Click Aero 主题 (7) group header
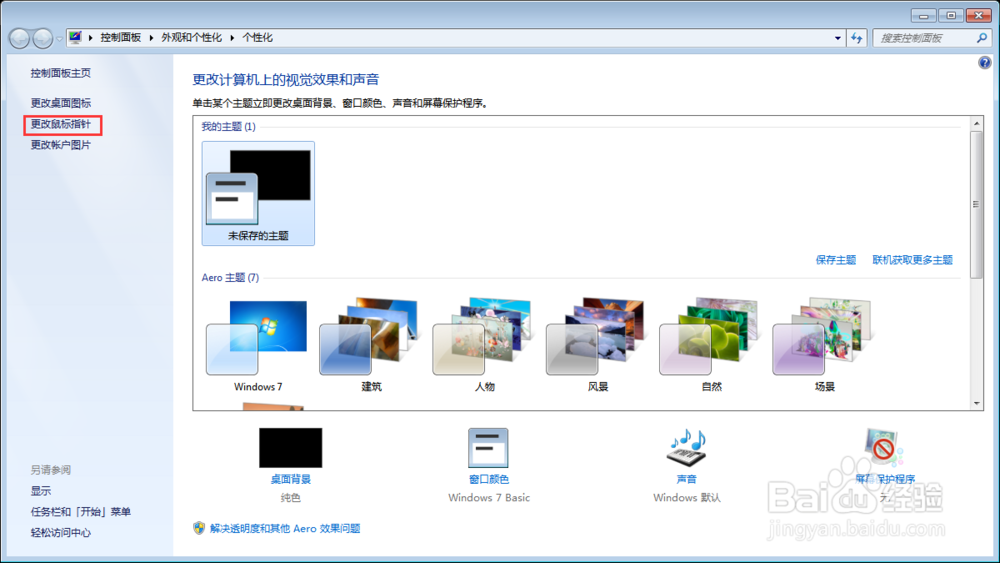Image resolution: width=1000 pixels, height=563 pixels. 230,277
